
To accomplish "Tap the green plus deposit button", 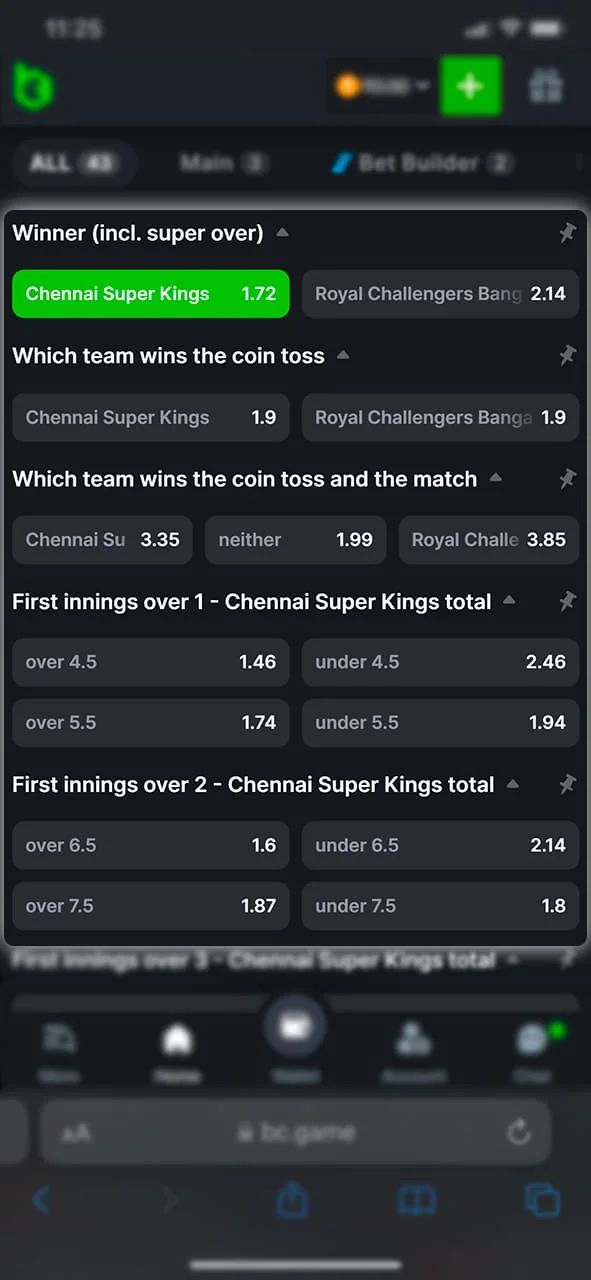I will [471, 86].
